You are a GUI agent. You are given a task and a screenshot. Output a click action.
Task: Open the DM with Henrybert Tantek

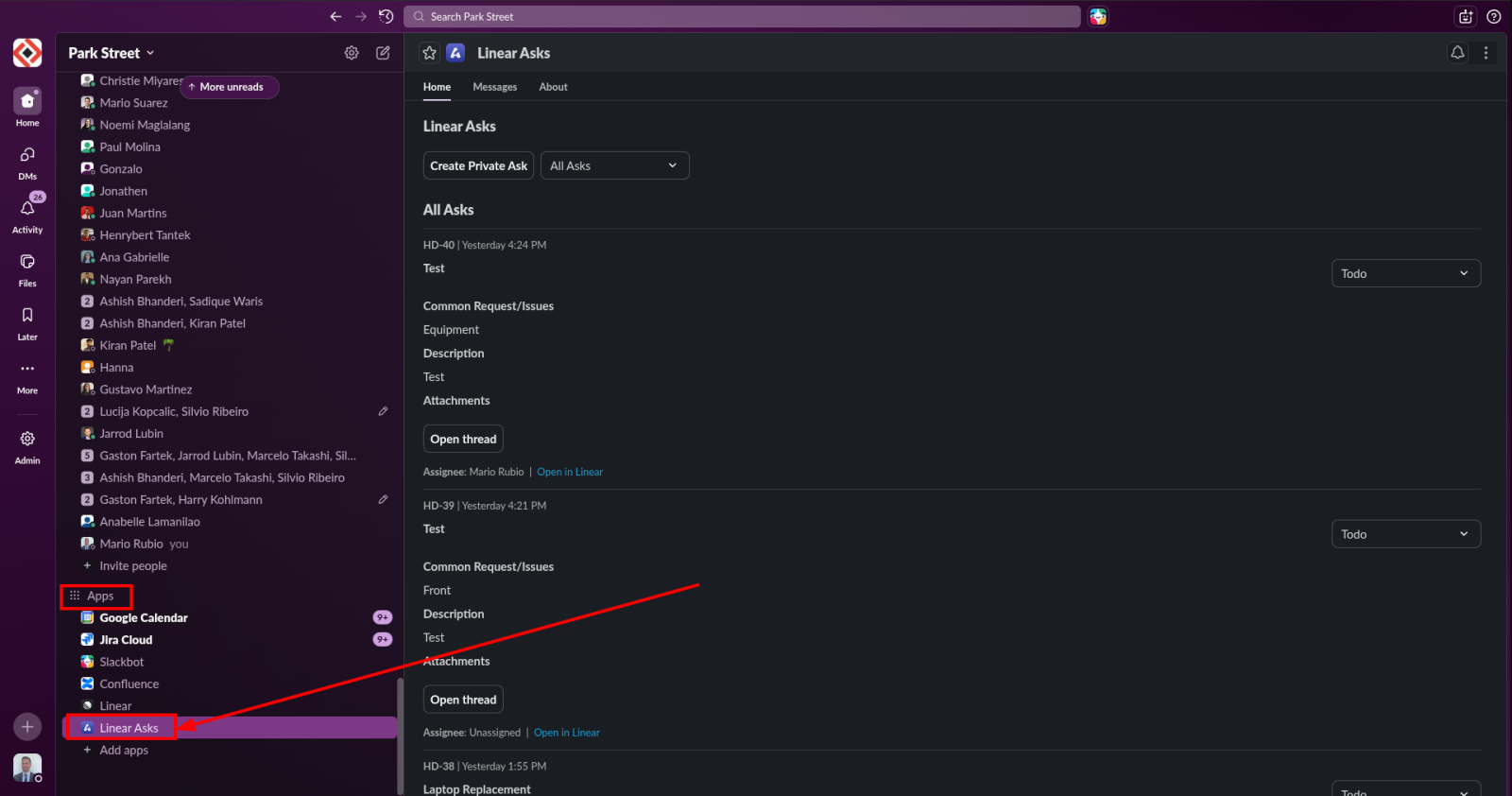[229, 234]
